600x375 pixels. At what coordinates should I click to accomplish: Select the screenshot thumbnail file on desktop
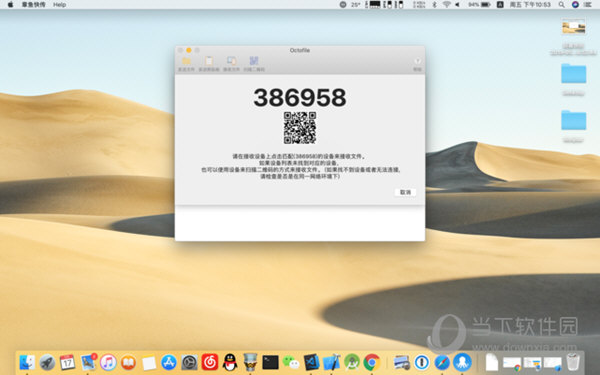[x=573, y=27]
